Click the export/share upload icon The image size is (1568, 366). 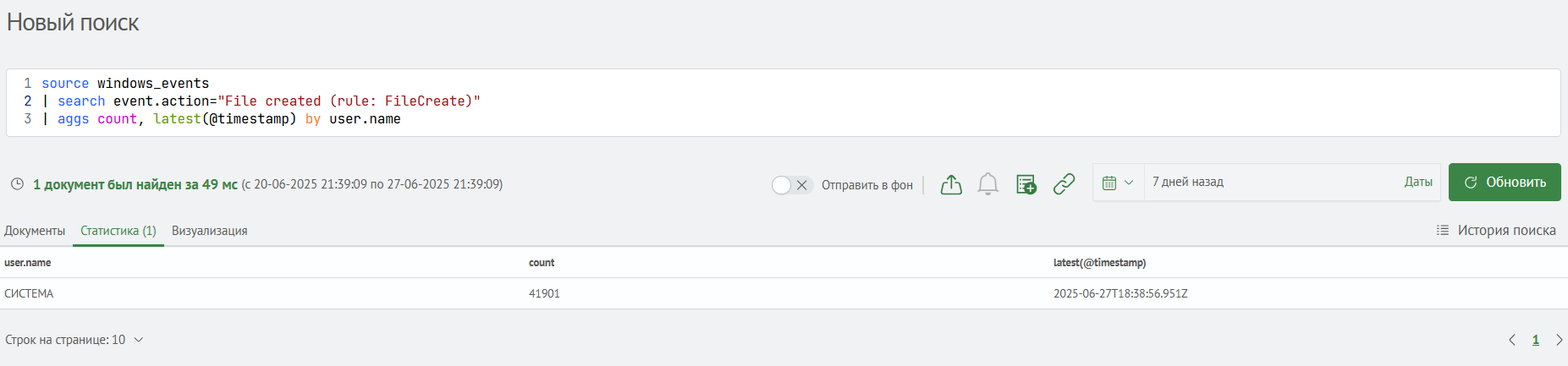click(951, 184)
